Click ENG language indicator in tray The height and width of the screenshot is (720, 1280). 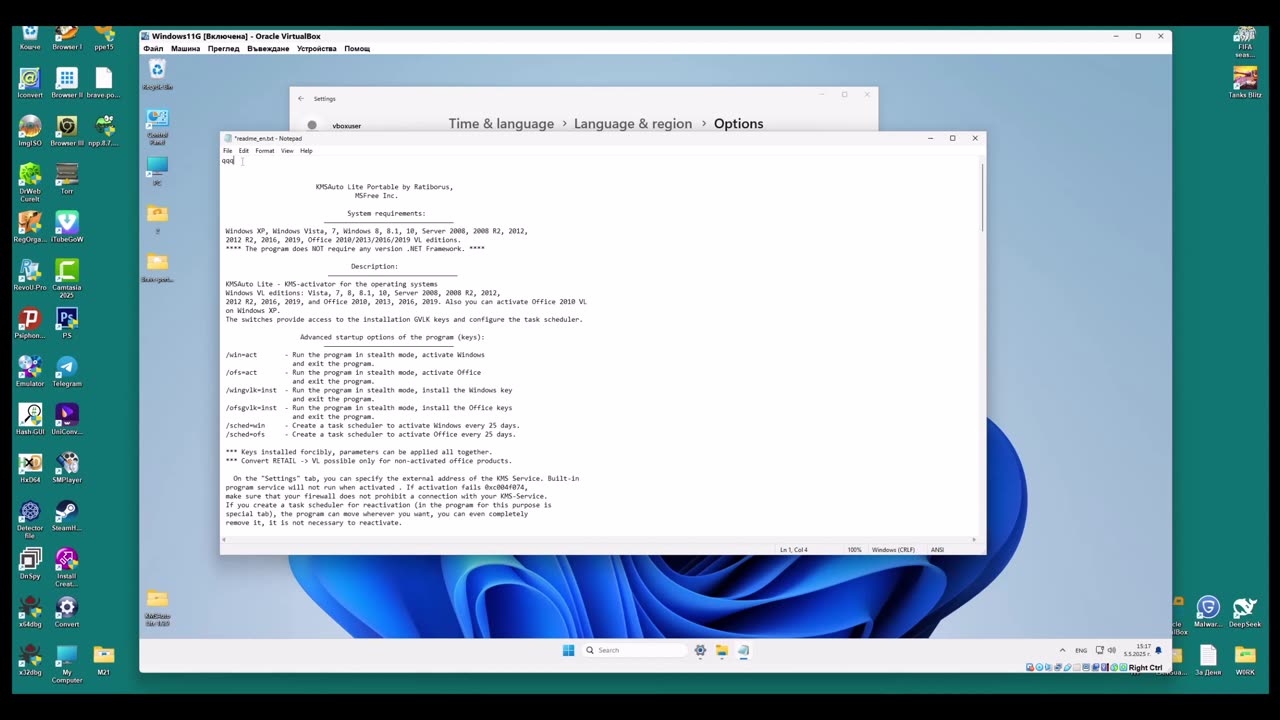pyautogui.click(x=1082, y=650)
